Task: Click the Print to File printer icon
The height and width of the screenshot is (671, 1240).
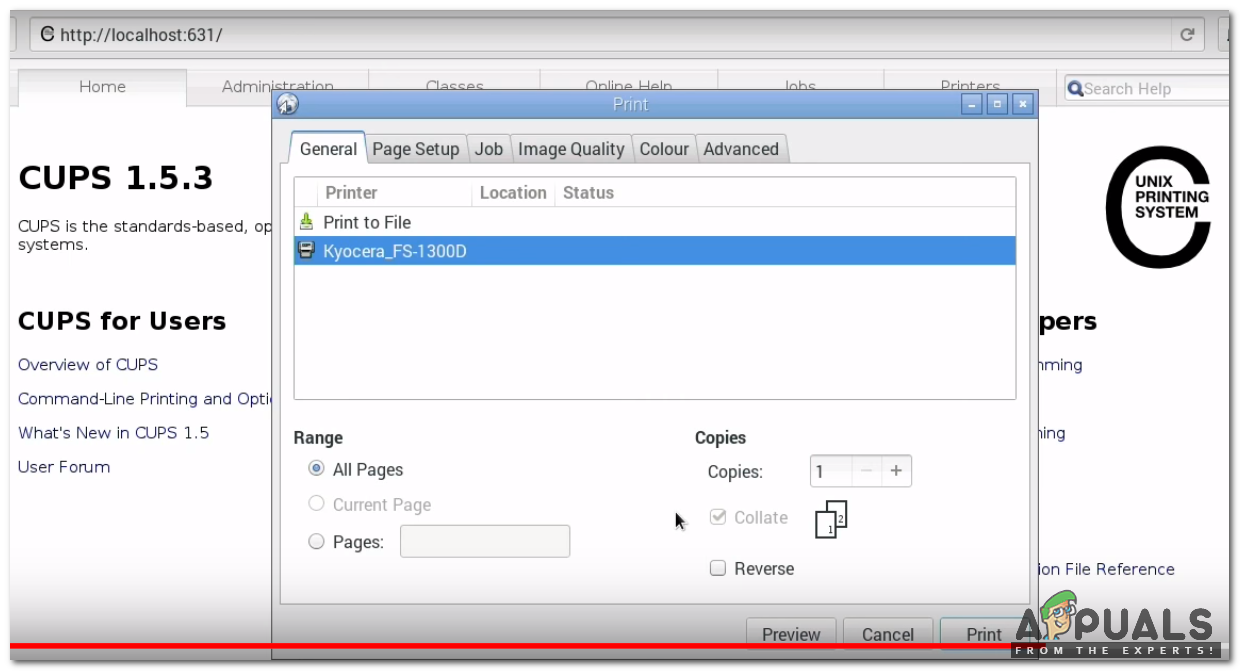Action: tap(307, 222)
